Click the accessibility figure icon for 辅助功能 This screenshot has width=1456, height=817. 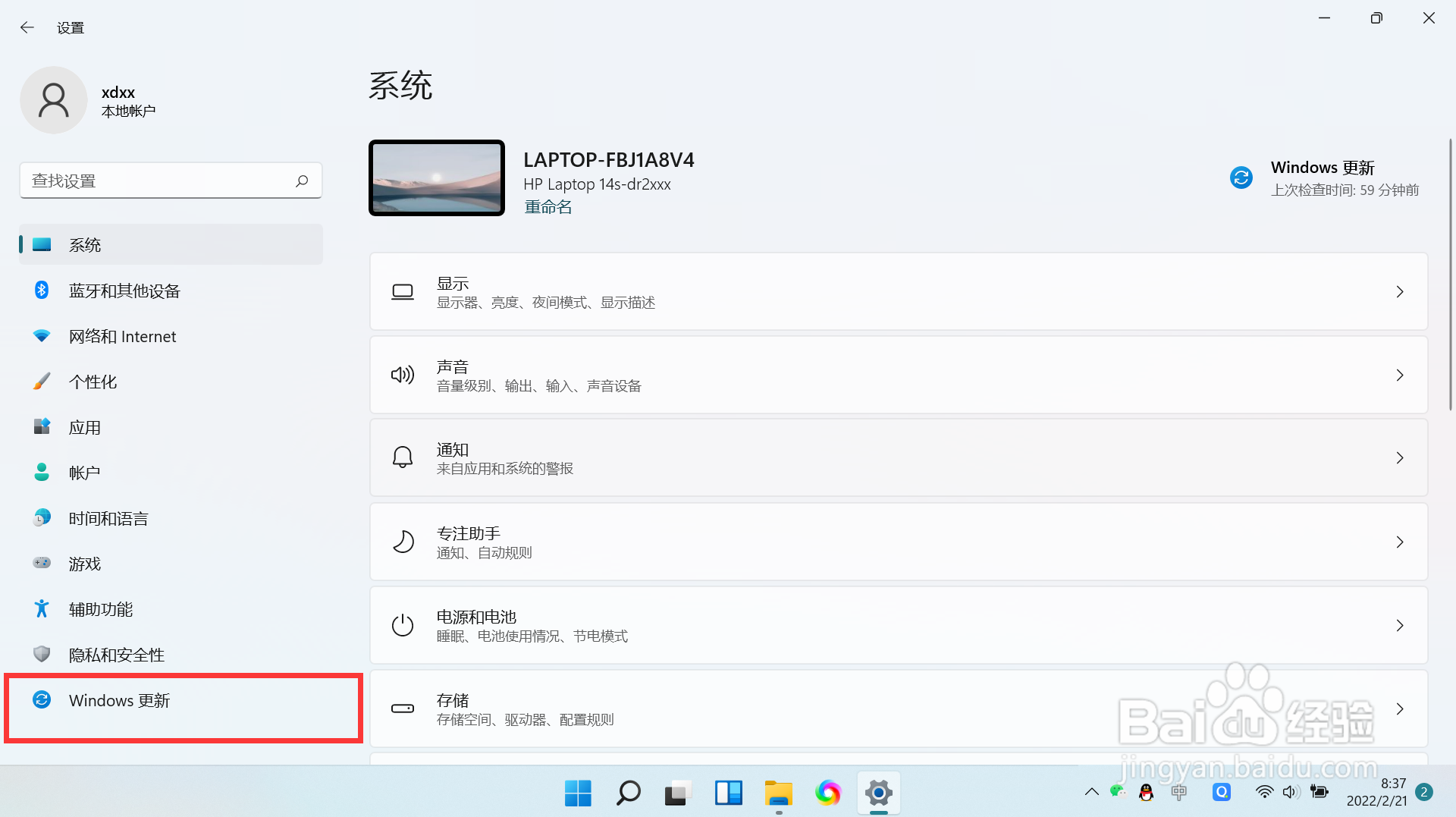[x=42, y=608]
